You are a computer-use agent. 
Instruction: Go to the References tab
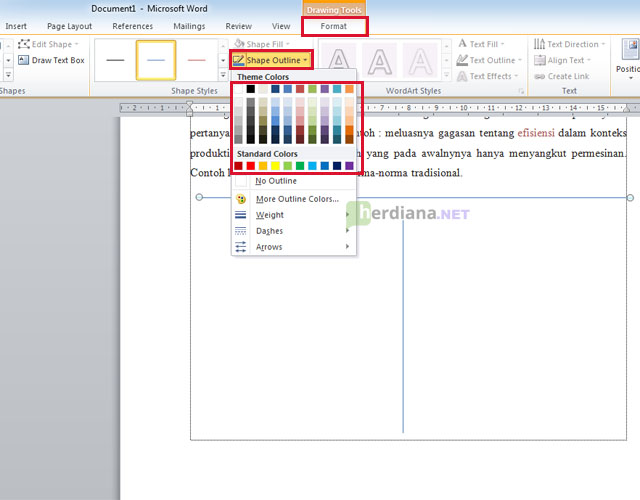coord(133,26)
